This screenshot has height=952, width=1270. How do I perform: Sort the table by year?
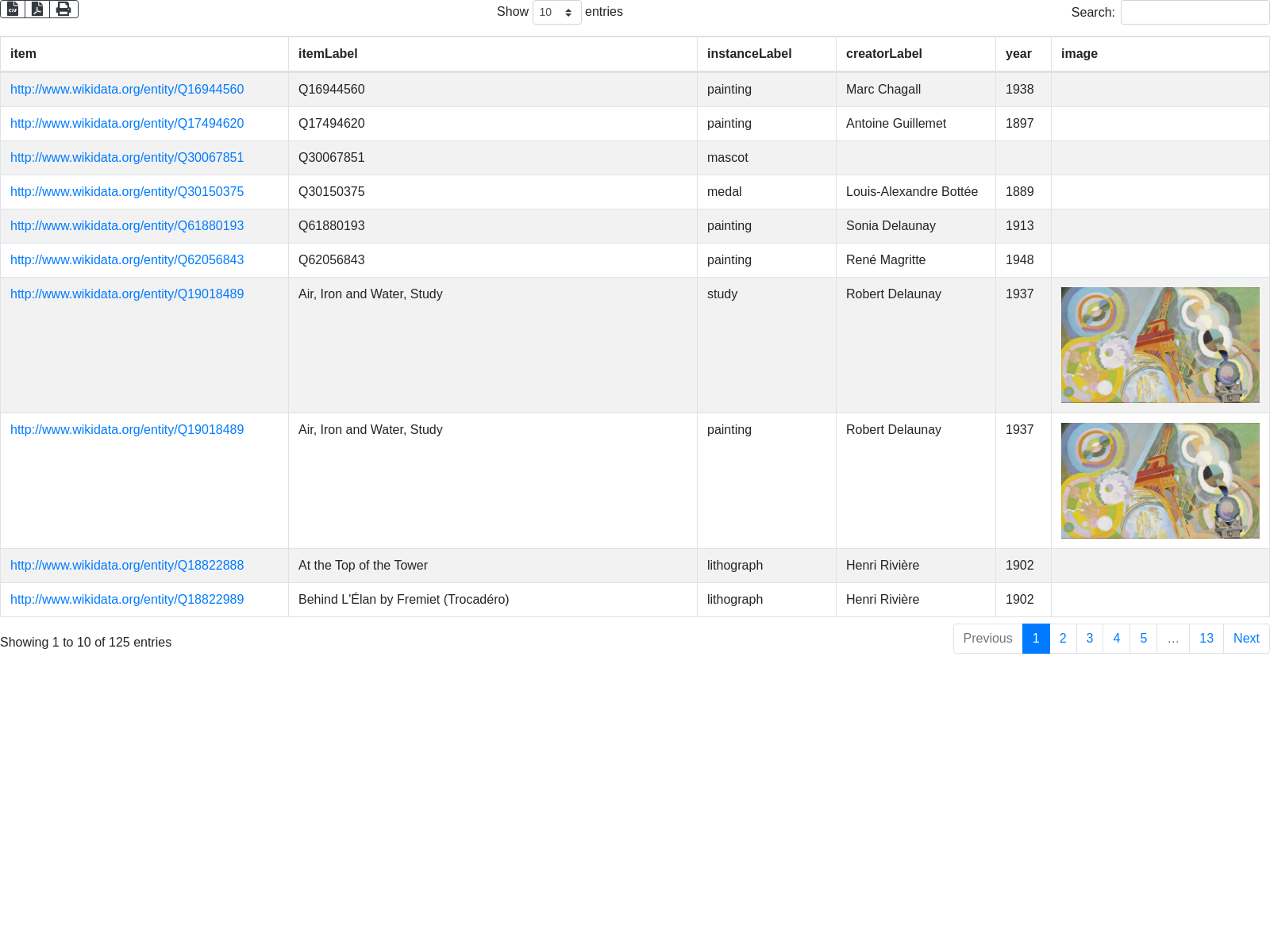click(x=1018, y=54)
